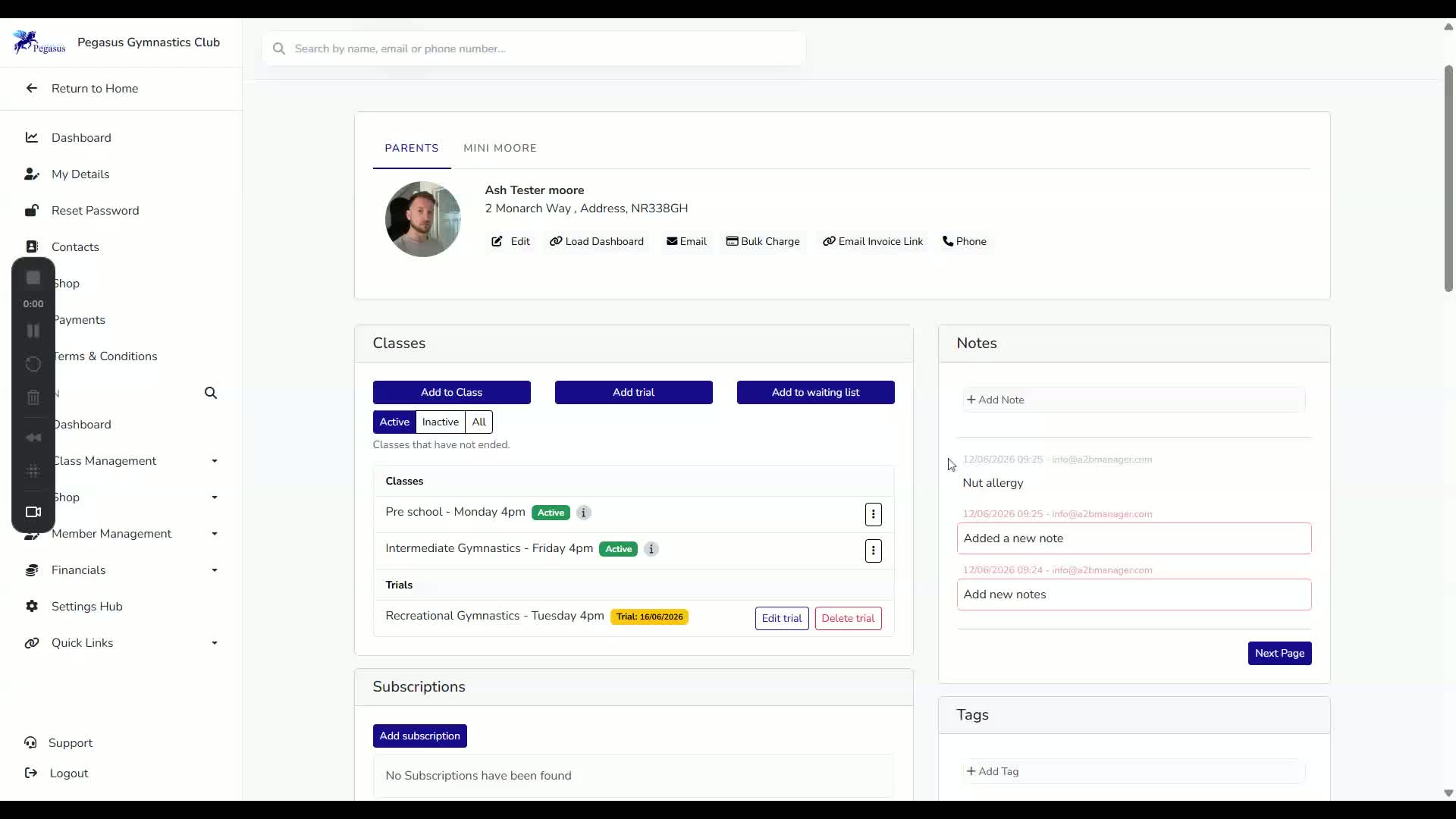The width and height of the screenshot is (1456, 819).
Task: Expand the Quick Links menu
Action: [x=215, y=642]
